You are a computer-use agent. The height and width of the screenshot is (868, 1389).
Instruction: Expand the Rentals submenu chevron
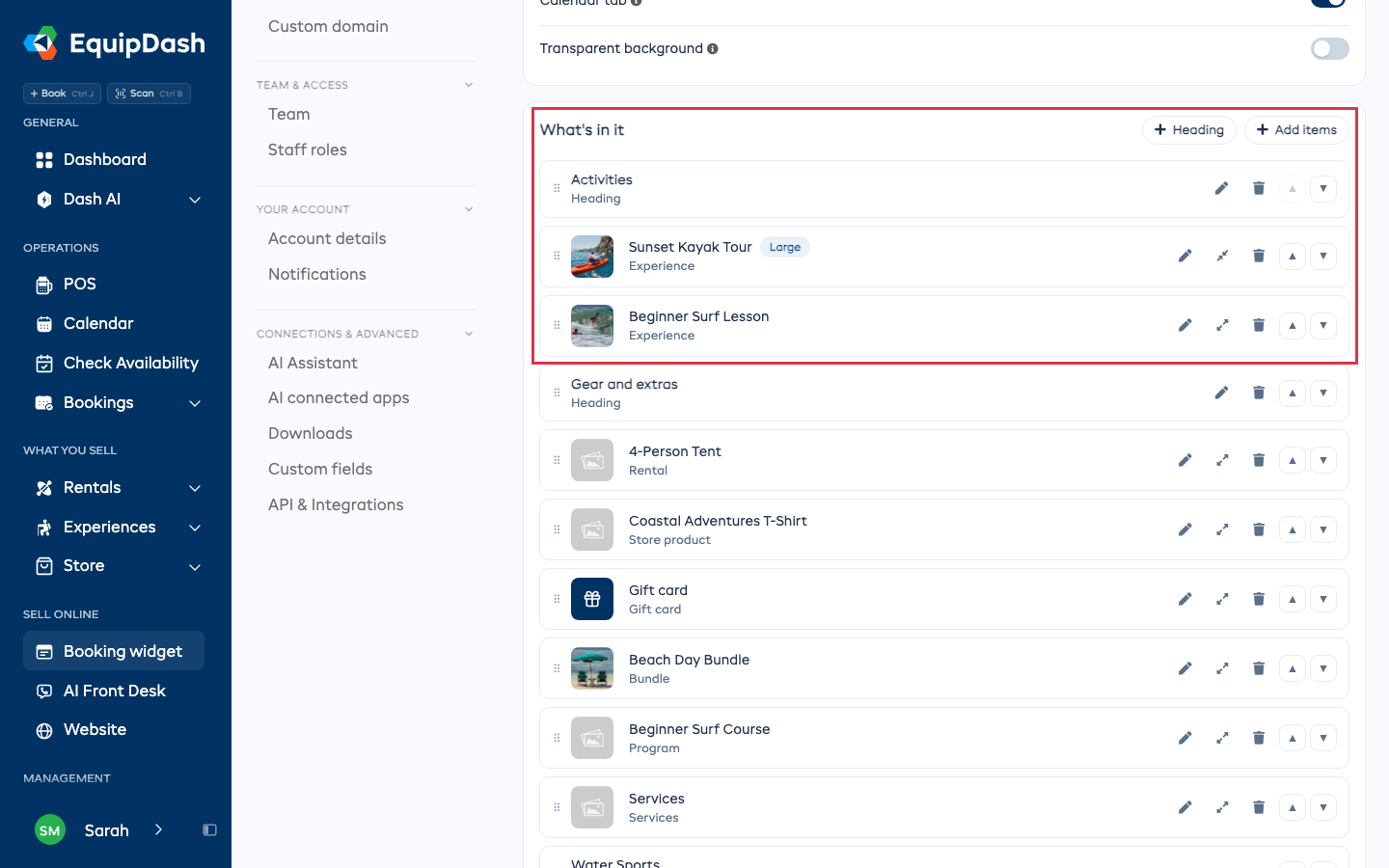[195, 488]
